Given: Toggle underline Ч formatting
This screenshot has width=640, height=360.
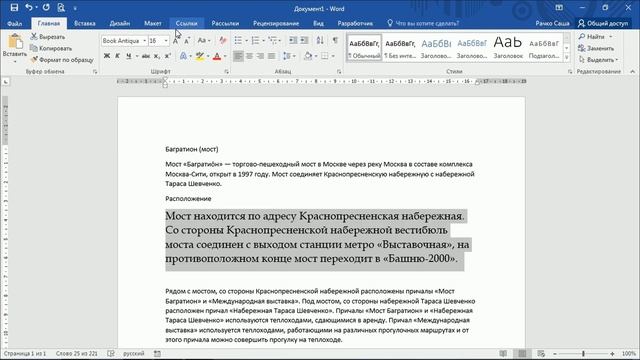Looking at the screenshot, I should pyautogui.click(x=129, y=56).
